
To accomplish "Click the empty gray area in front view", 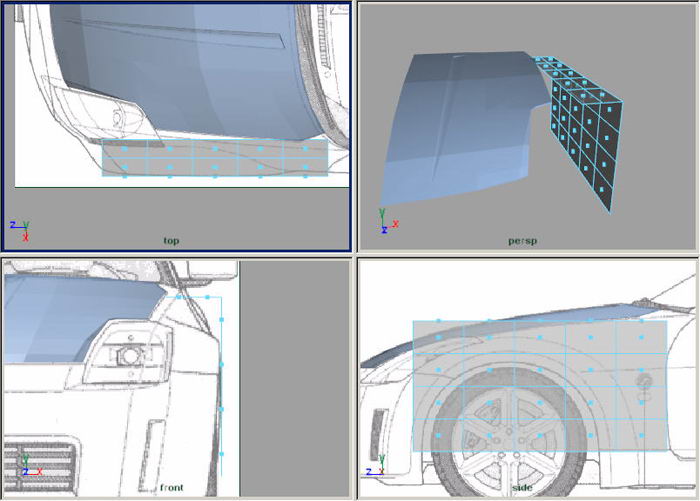I will click(292, 380).
